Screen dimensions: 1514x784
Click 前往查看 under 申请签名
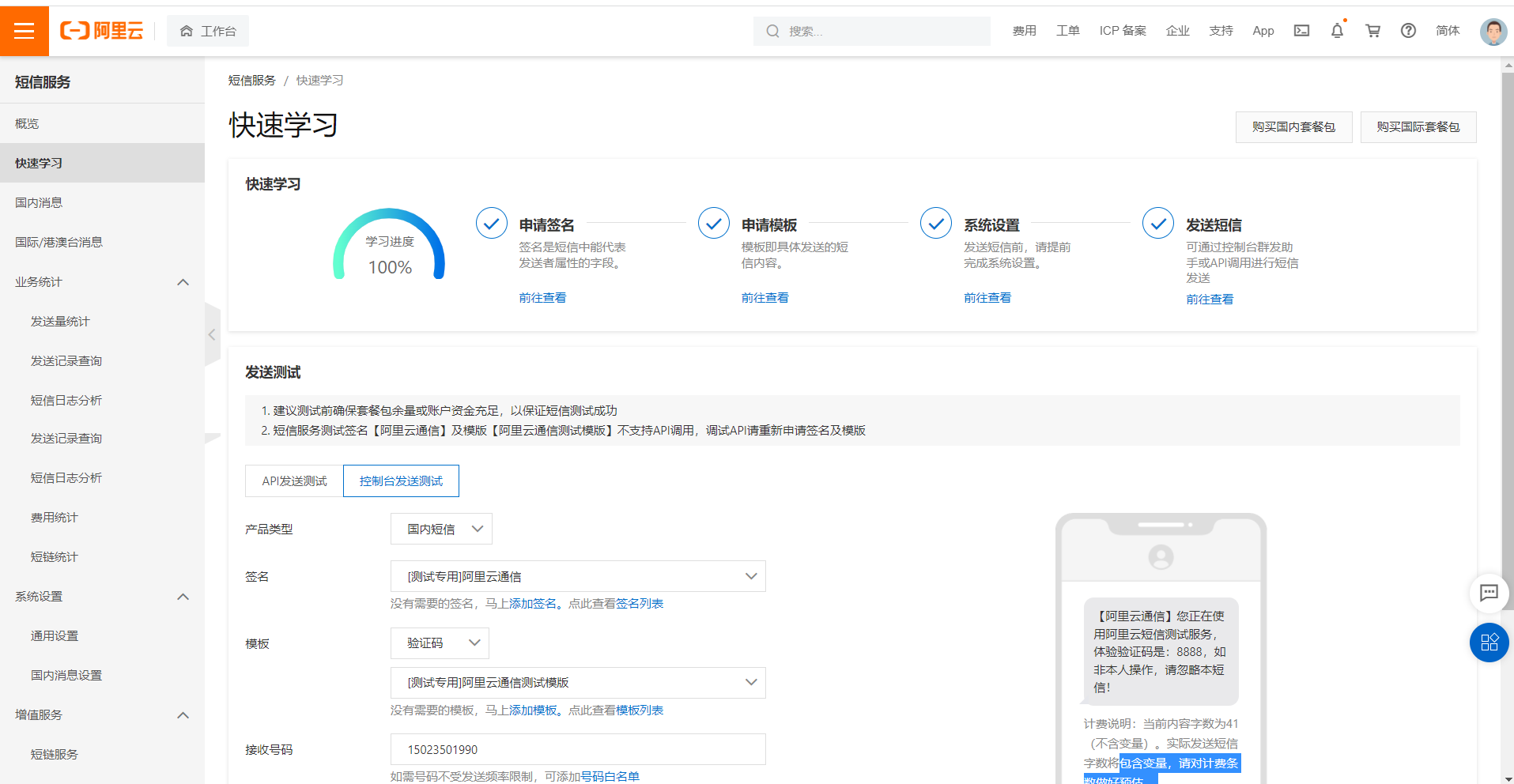pyautogui.click(x=542, y=298)
